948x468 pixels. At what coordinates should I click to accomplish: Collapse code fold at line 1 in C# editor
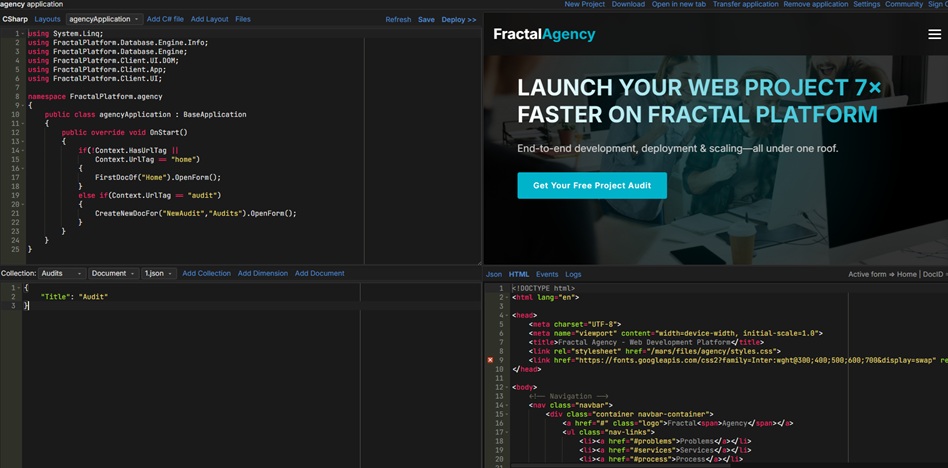coord(23,33)
